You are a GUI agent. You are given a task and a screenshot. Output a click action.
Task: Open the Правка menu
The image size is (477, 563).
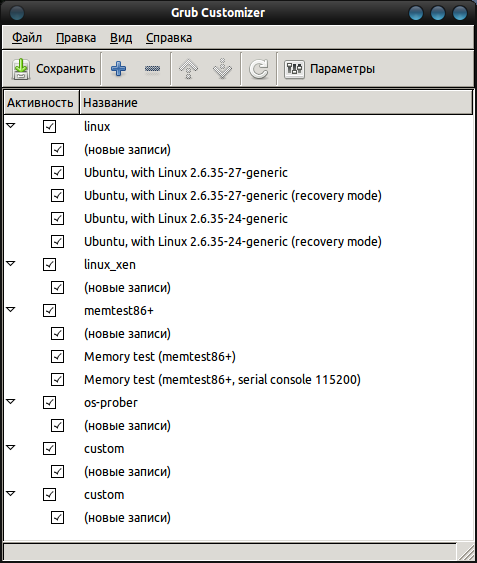pos(76,38)
